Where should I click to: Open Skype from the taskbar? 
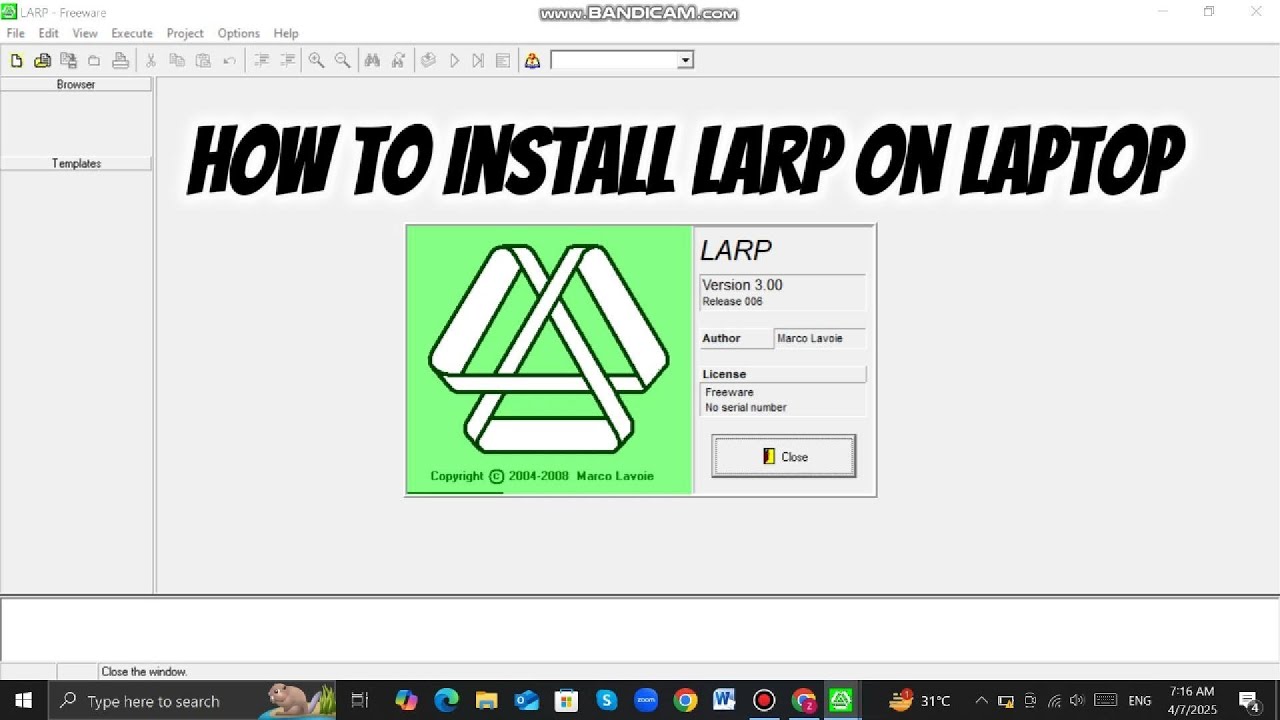(x=606, y=701)
